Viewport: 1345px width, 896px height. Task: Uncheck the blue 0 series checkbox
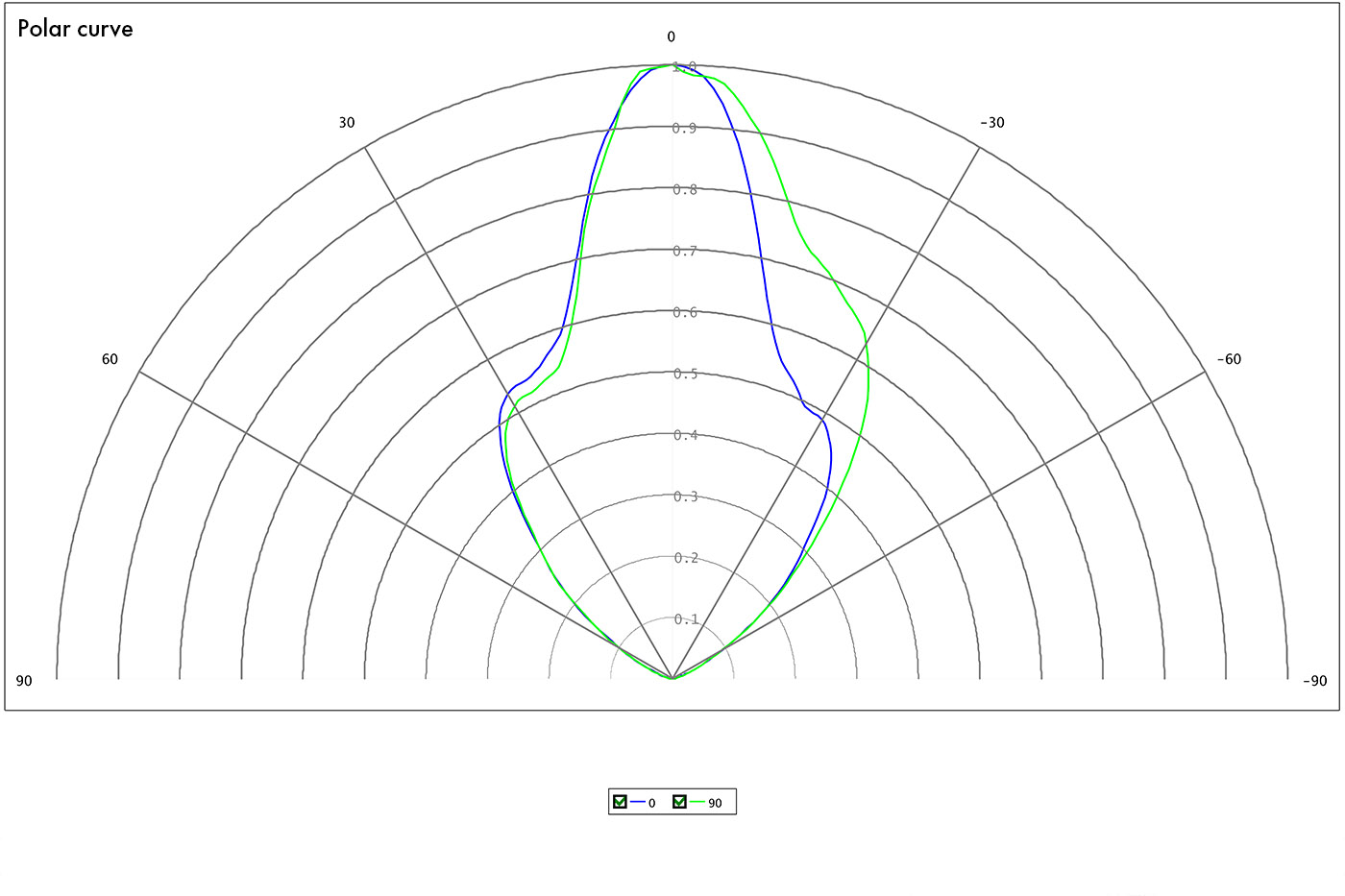coord(620,802)
